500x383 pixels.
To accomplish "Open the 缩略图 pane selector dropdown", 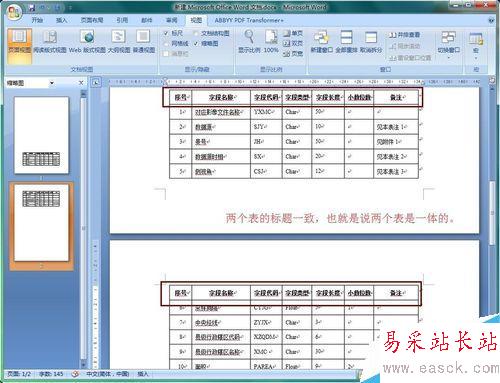I will click(52, 83).
